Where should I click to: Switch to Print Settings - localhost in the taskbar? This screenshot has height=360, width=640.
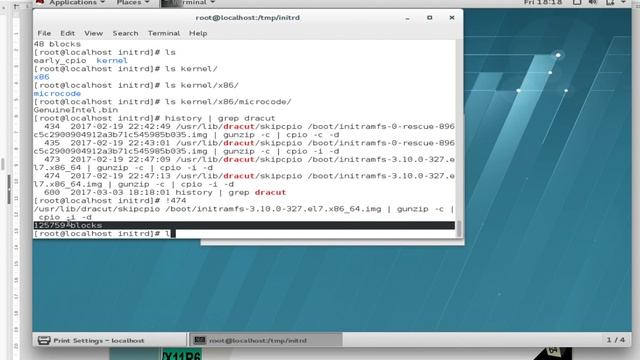[109, 340]
